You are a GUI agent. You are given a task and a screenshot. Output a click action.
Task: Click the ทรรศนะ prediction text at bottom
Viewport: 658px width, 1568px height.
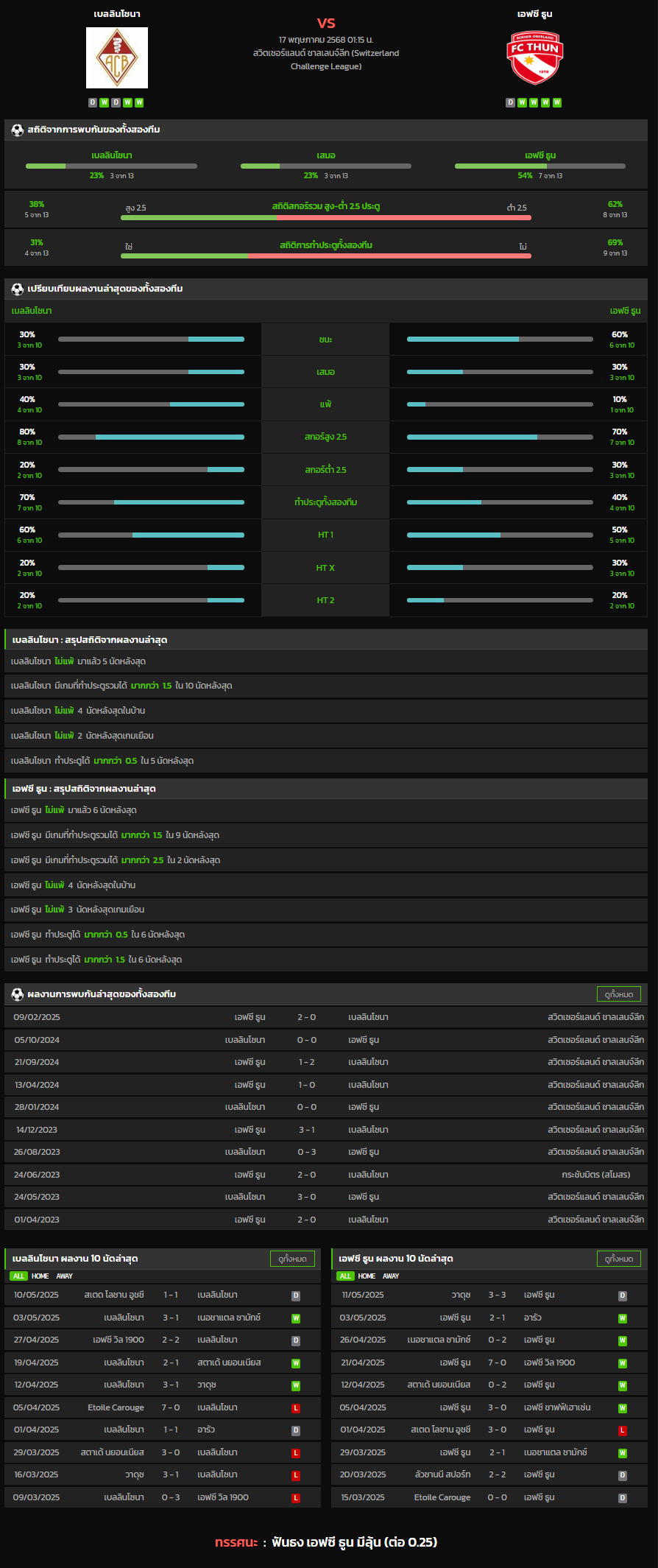click(326, 1542)
